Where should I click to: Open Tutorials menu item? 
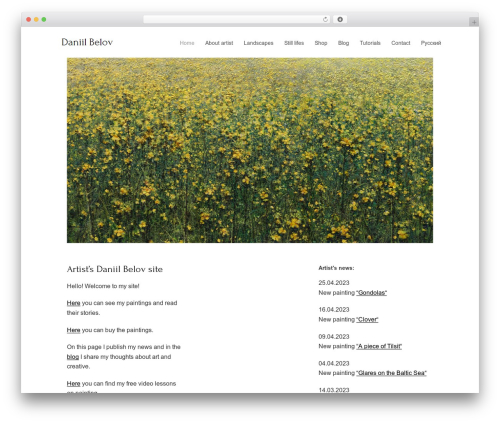(370, 43)
